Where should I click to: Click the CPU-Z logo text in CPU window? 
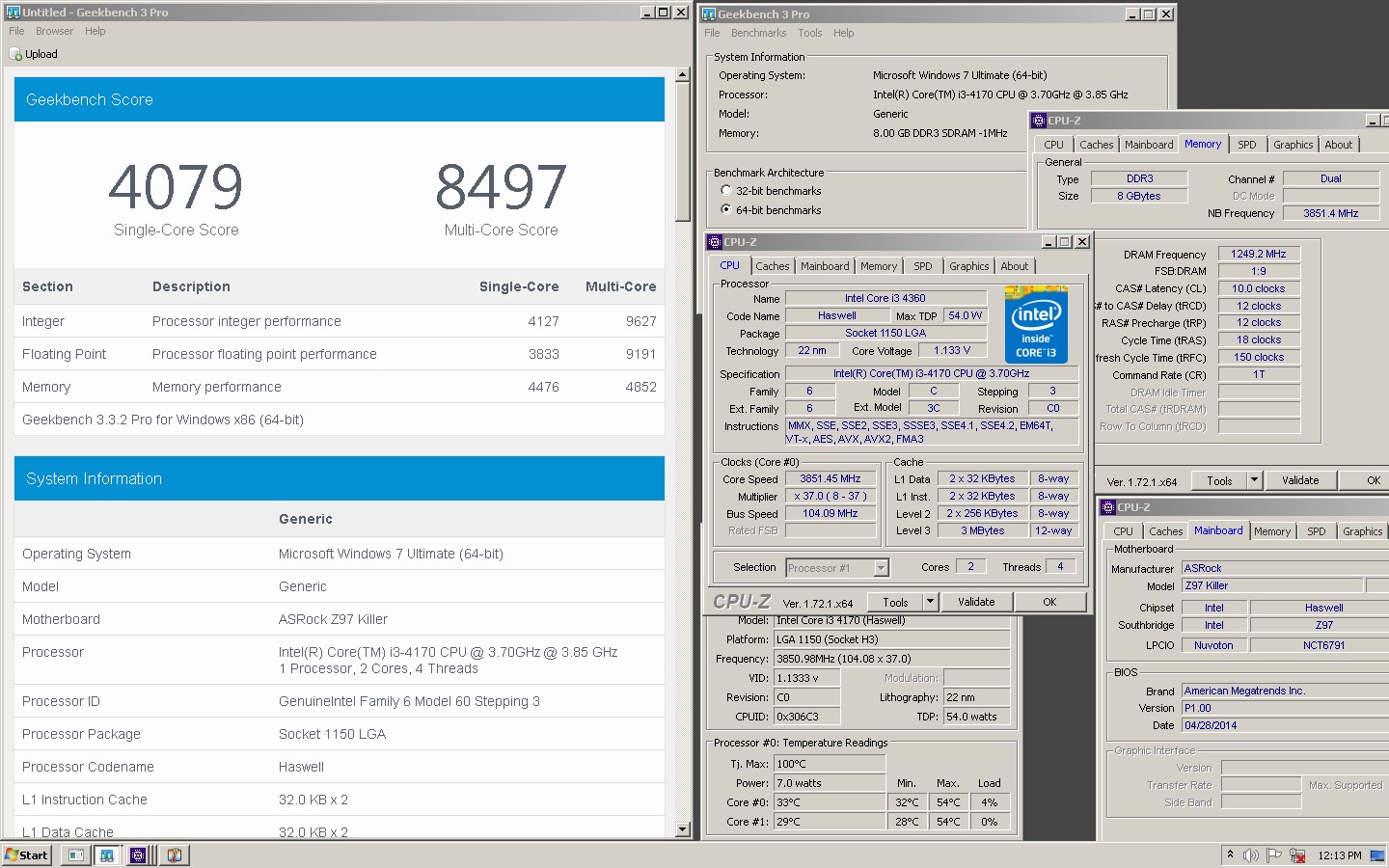point(742,601)
